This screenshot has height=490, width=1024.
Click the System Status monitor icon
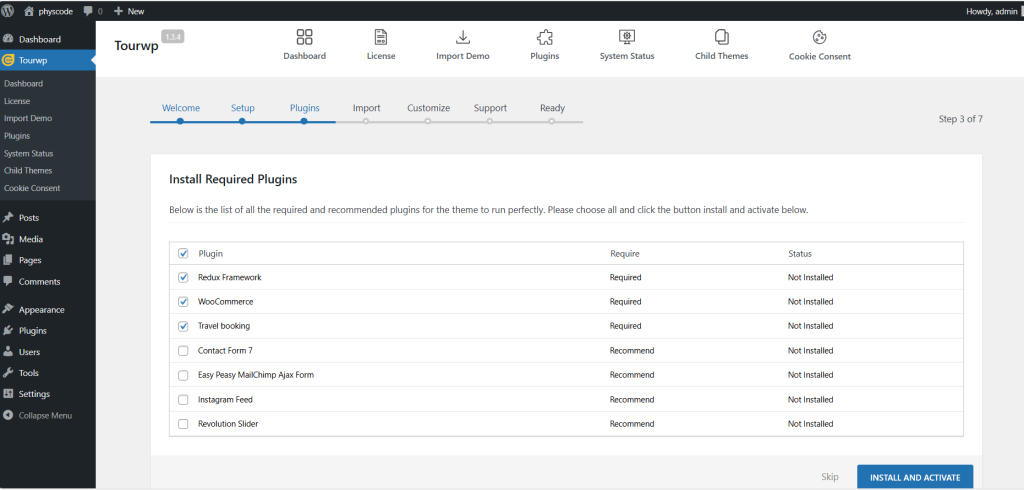(627, 37)
